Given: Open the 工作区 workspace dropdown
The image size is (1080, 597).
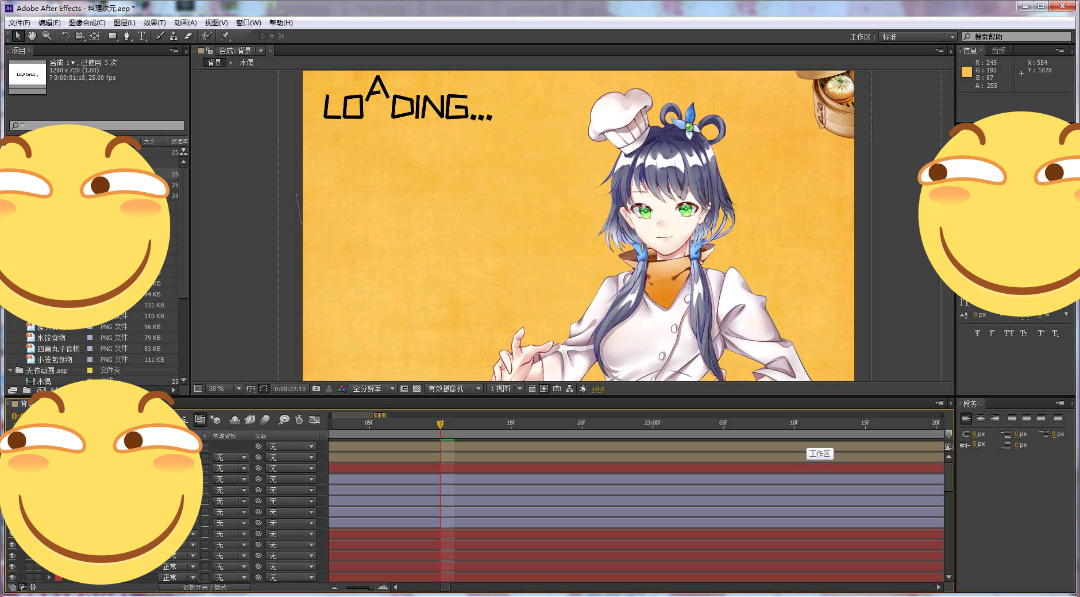Looking at the screenshot, I should [x=918, y=36].
